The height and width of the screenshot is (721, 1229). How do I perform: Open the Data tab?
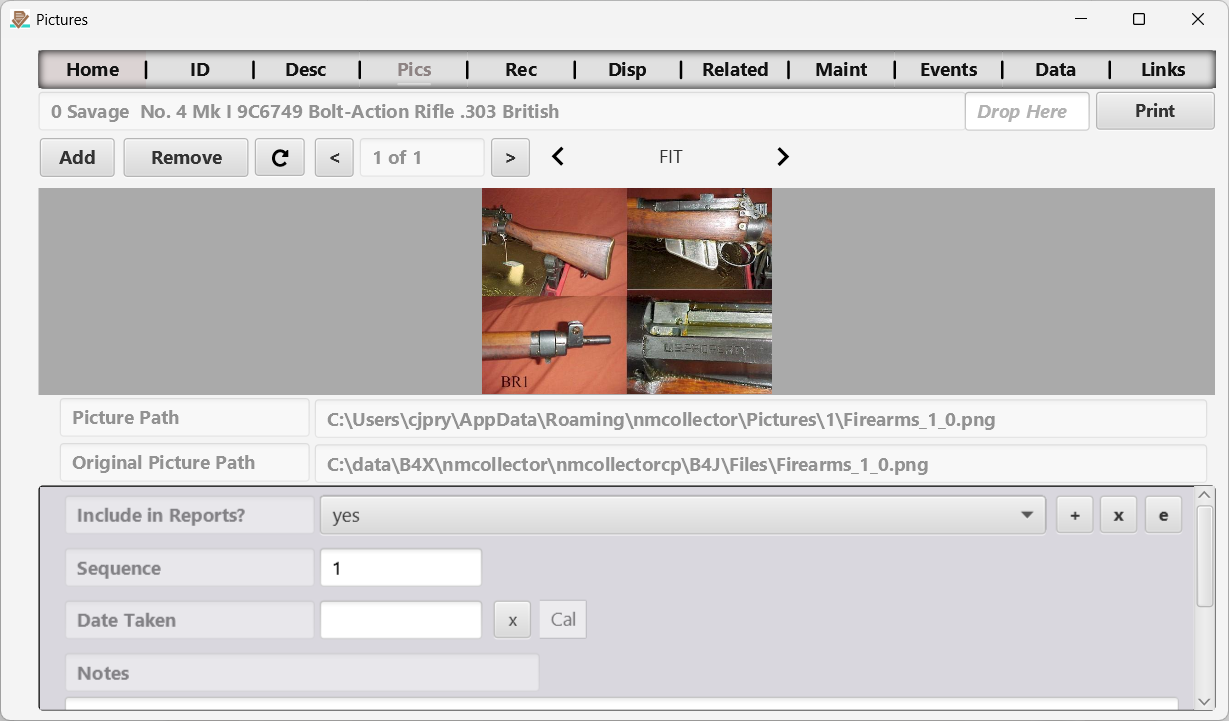coord(1055,69)
